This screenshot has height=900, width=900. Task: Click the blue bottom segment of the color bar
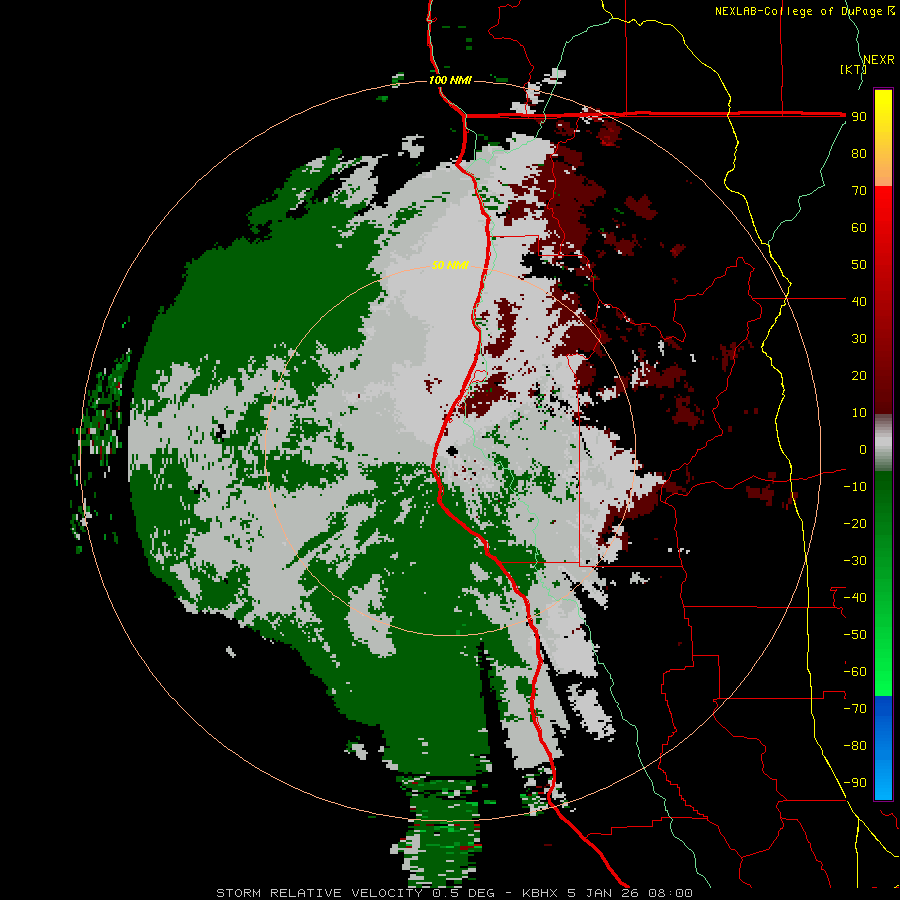click(883, 748)
